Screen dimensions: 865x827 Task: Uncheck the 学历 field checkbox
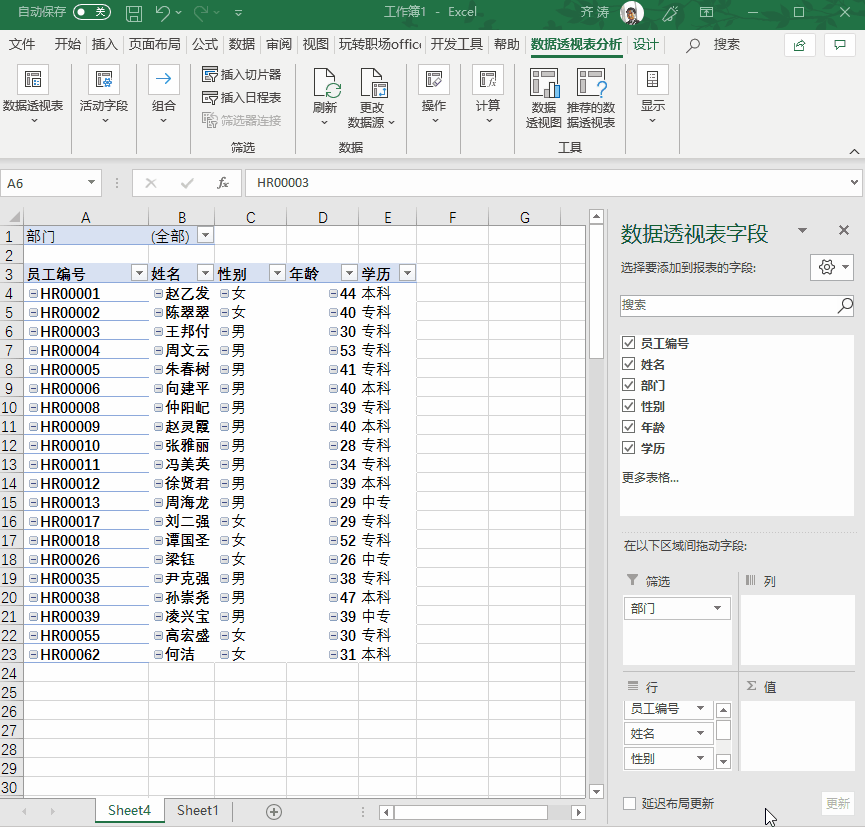tap(629, 448)
